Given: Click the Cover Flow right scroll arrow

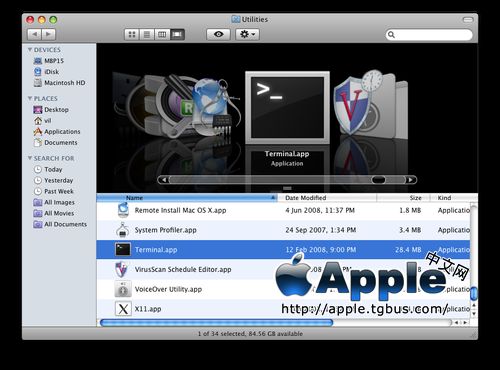Looking at the screenshot, I should pyautogui.click(x=411, y=180).
